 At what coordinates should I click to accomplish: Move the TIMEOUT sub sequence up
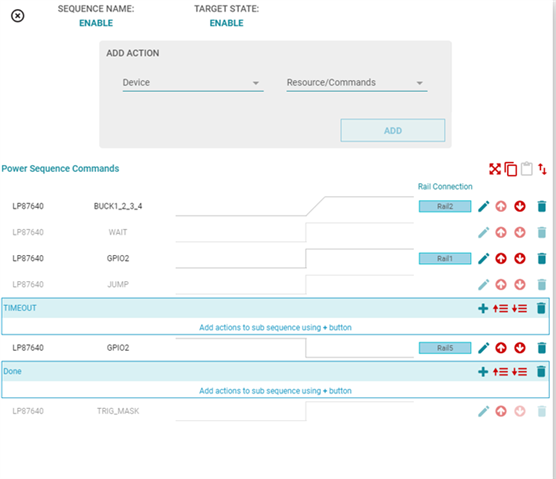coord(500,308)
